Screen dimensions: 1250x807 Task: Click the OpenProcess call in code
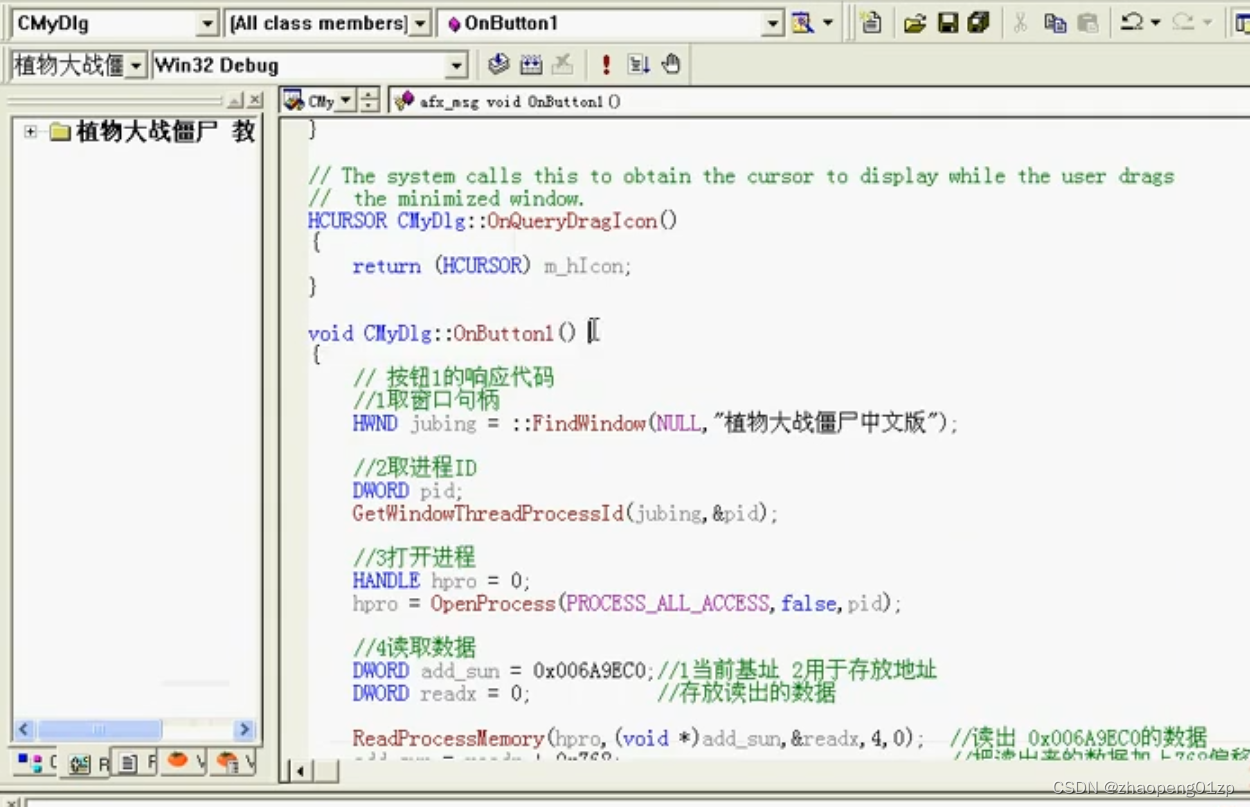[493, 603]
